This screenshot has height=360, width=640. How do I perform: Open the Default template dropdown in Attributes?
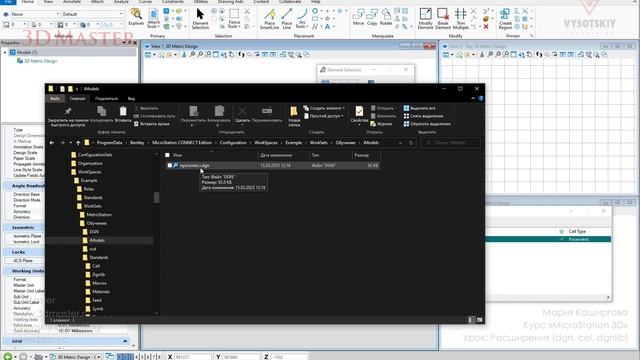[x=92, y=14]
